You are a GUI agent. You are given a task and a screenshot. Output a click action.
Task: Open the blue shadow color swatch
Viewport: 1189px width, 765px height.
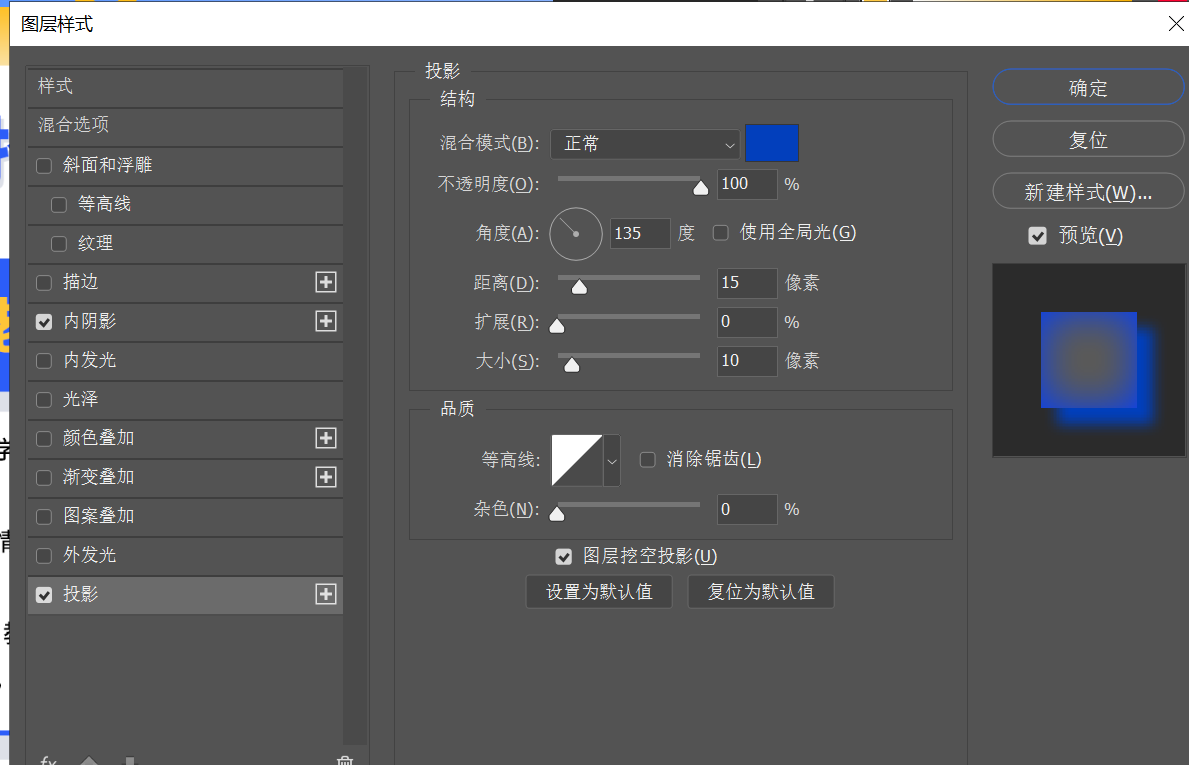coord(772,143)
